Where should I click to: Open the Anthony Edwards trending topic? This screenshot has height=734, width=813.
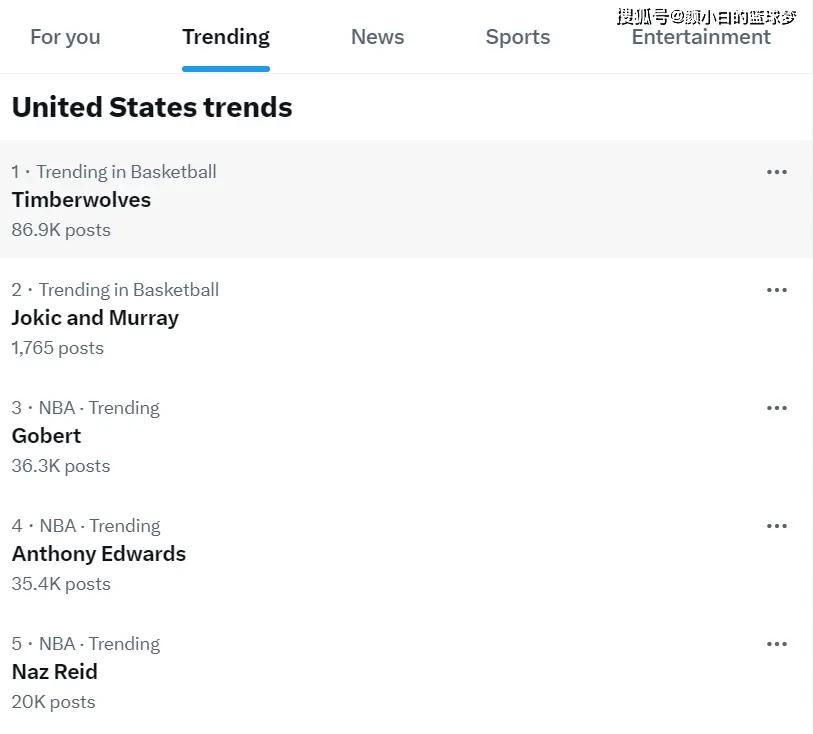click(99, 554)
